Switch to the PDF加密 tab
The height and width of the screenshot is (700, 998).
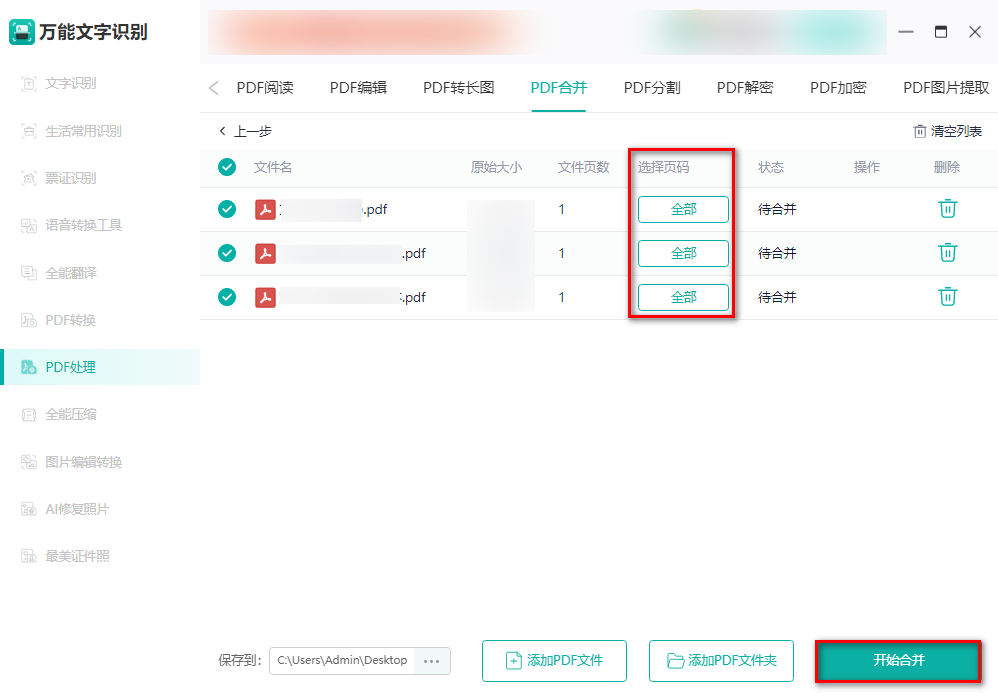[838, 87]
